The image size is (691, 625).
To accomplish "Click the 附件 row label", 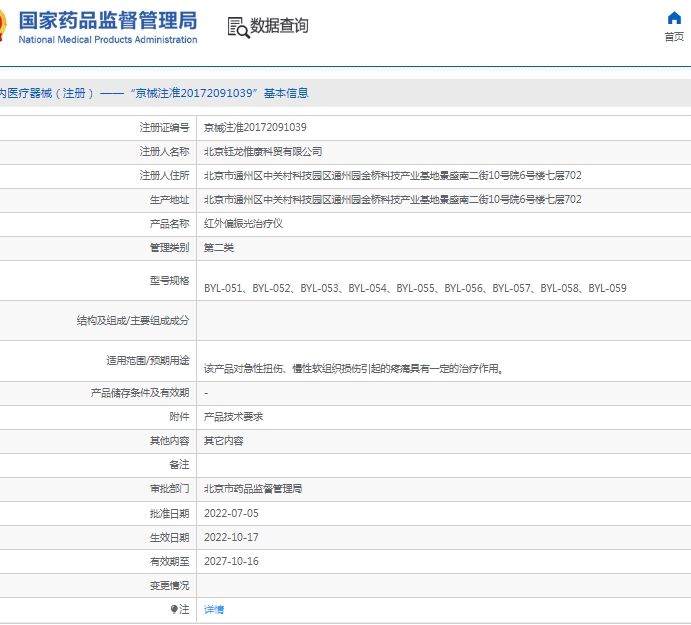I will click(x=179, y=417).
